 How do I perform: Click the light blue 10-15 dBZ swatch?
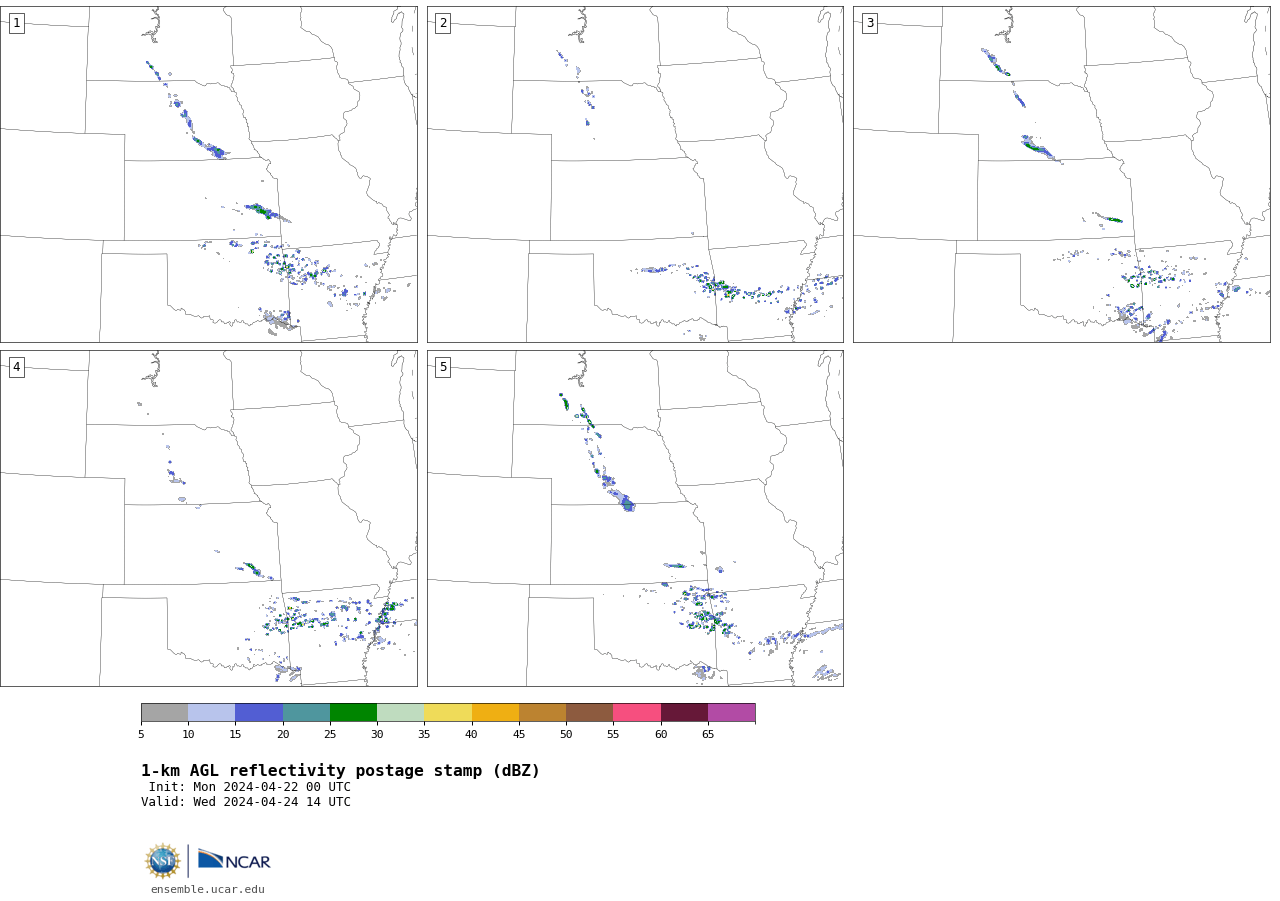pyautogui.click(x=211, y=713)
